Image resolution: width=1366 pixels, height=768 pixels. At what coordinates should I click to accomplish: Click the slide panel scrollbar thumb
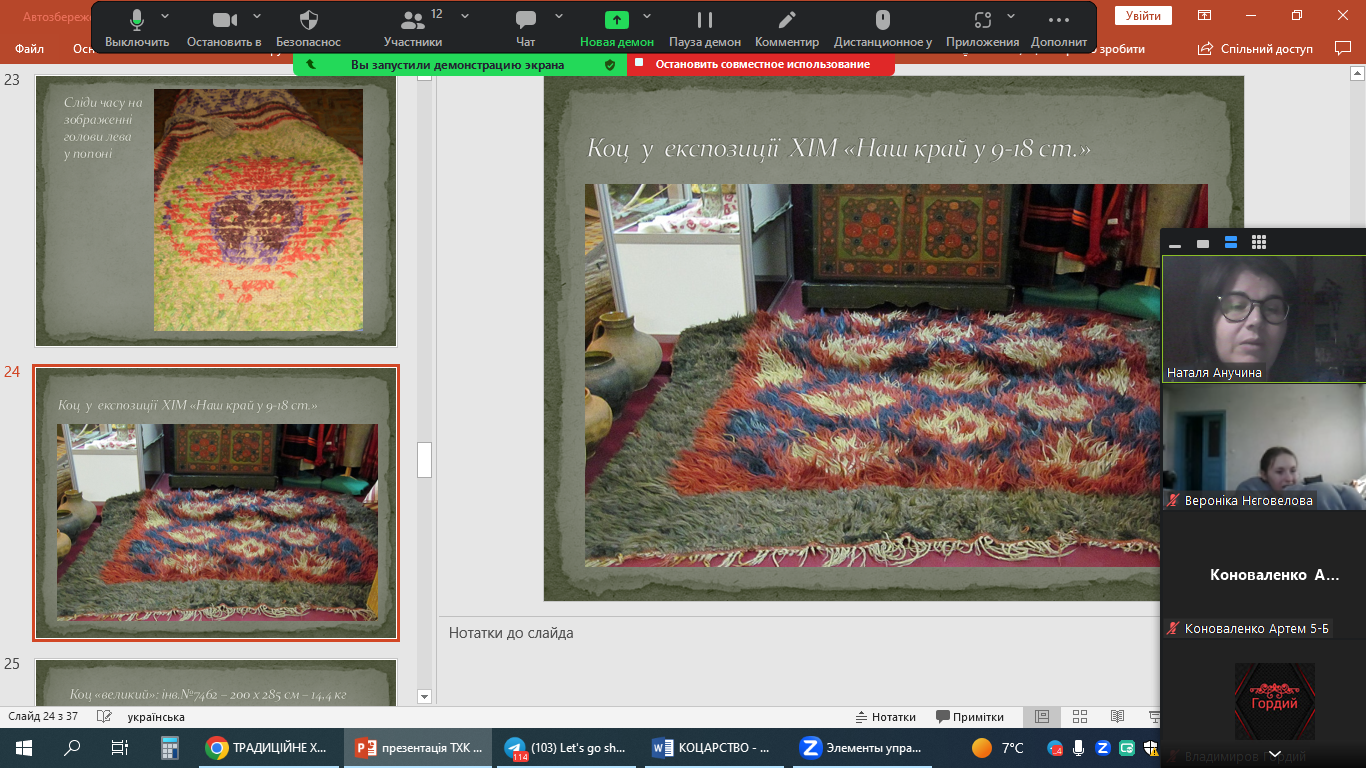(x=424, y=460)
